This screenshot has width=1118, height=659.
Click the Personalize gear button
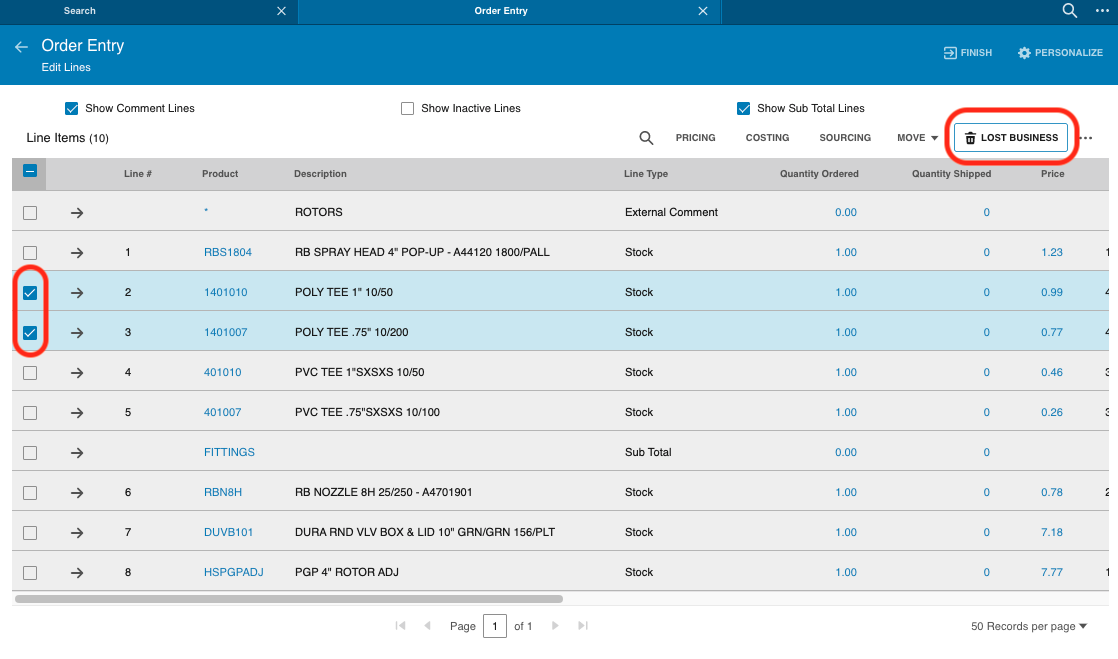coord(1060,53)
